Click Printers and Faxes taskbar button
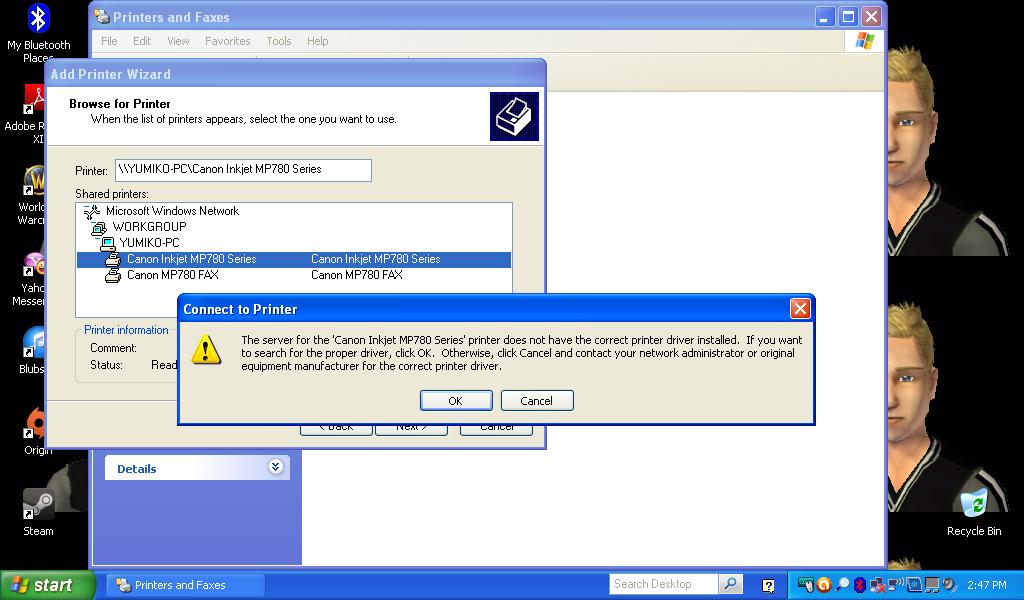The width and height of the screenshot is (1024, 600). click(x=186, y=585)
